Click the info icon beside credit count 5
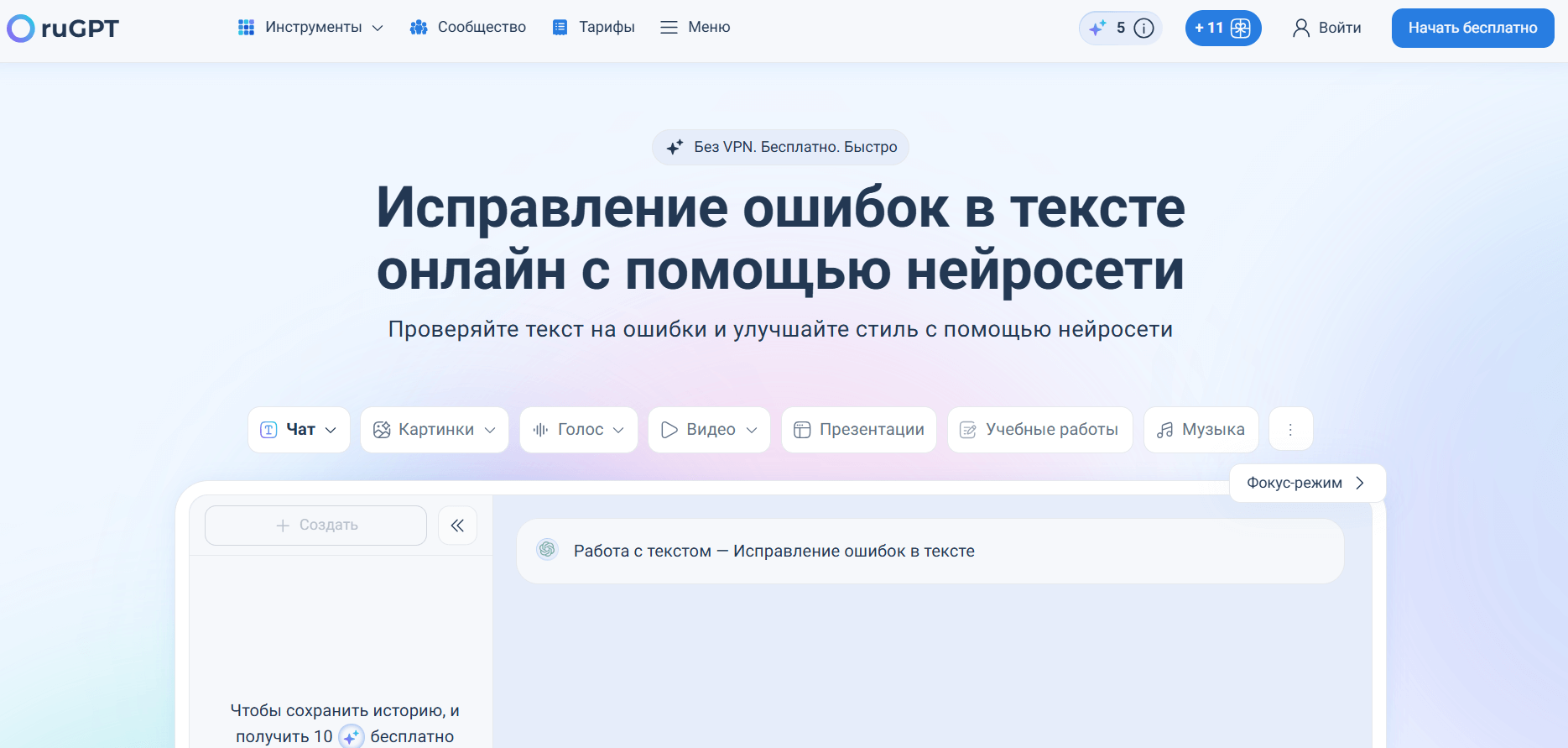The height and width of the screenshot is (748, 1568). coord(1143,29)
